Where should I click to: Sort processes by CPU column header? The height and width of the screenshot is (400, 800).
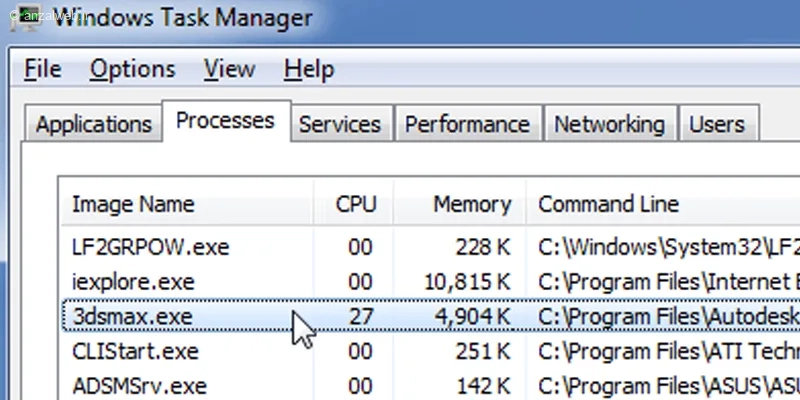tap(356, 205)
